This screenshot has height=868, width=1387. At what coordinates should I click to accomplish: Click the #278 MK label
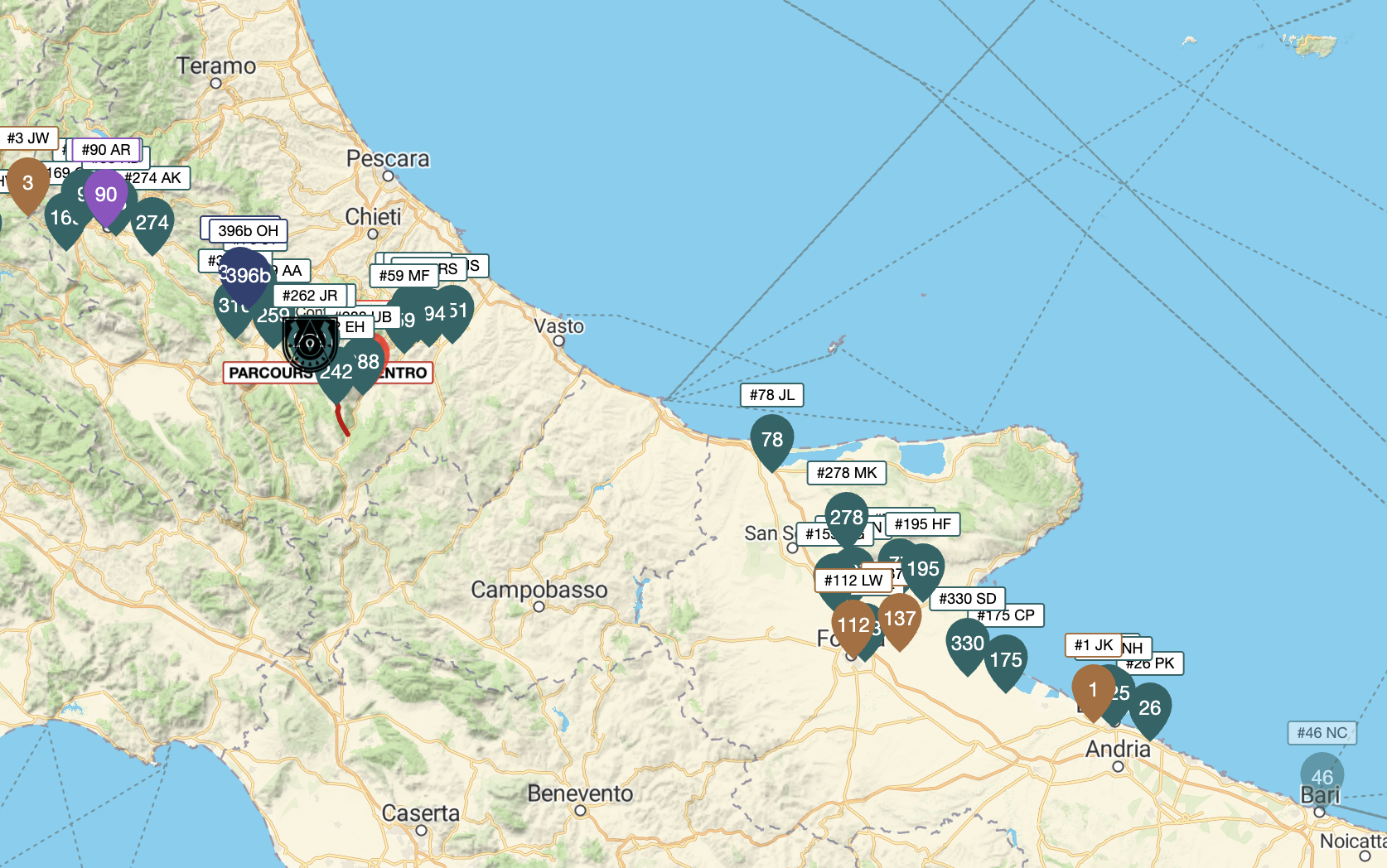pyautogui.click(x=846, y=473)
